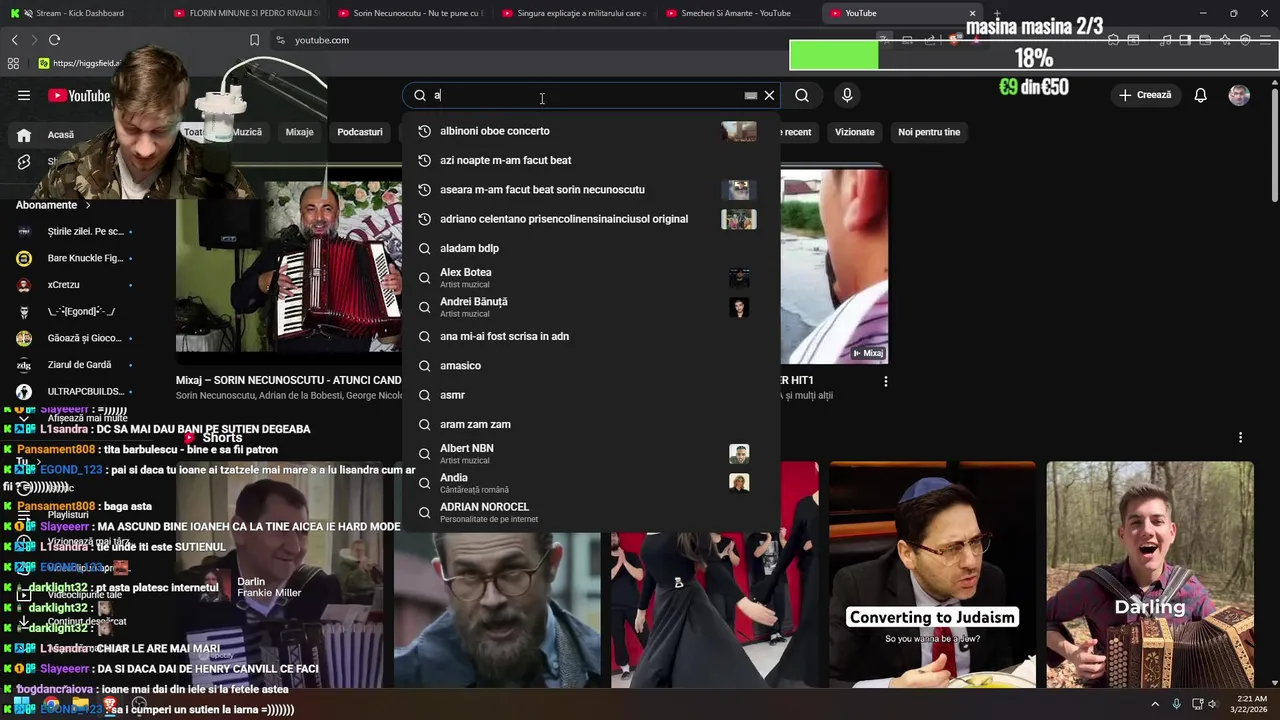Select the Vizionate filter chip
Image resolution: width=1280 pixels, height=720 pixels.
tap(854, 132)
